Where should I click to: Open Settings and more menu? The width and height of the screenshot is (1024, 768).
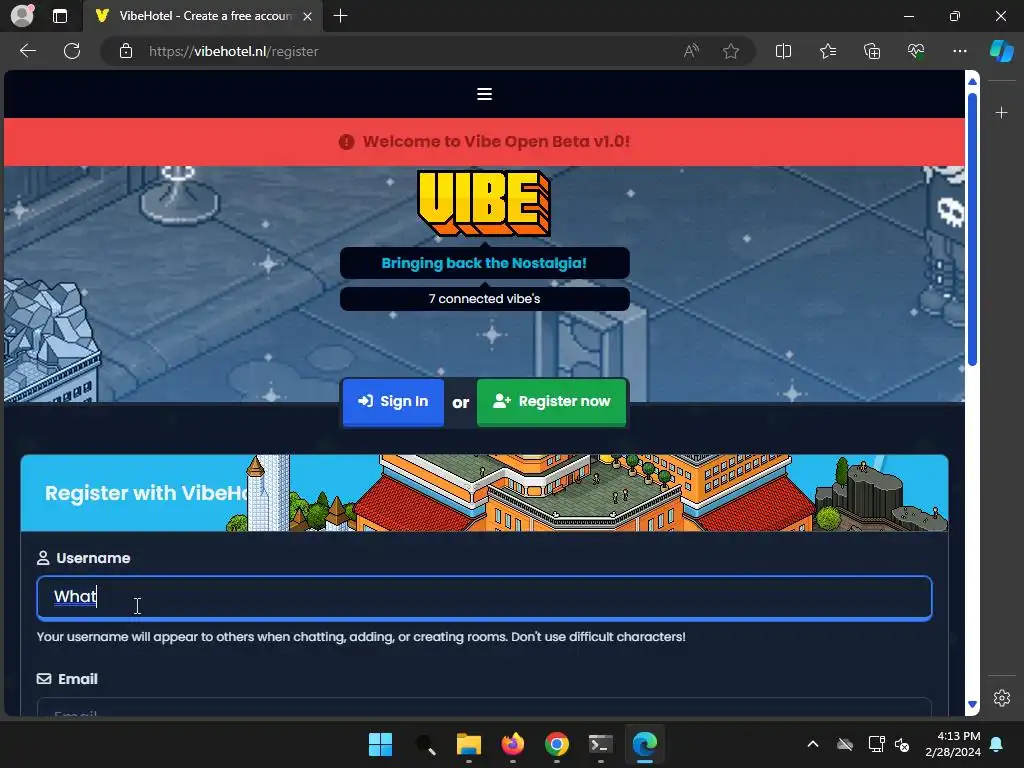click(x=959, y=51)
